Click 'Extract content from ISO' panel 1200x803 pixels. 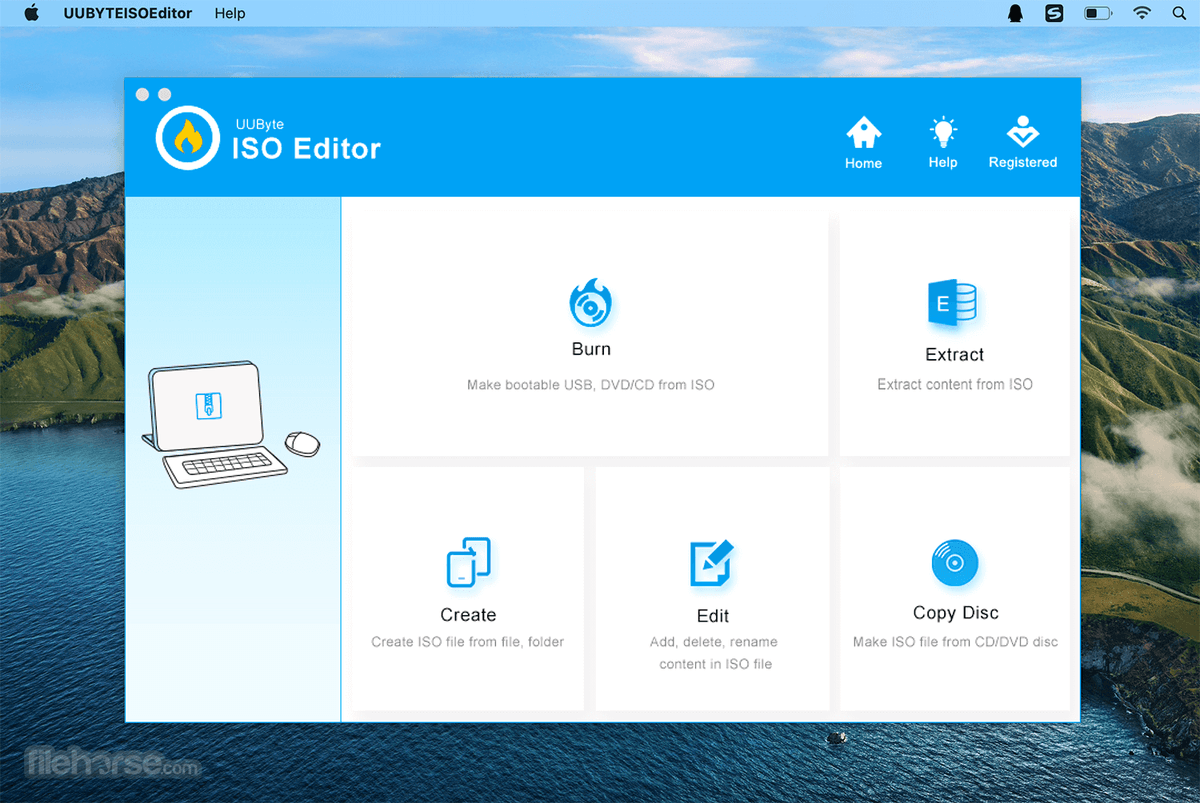(954, 384)
